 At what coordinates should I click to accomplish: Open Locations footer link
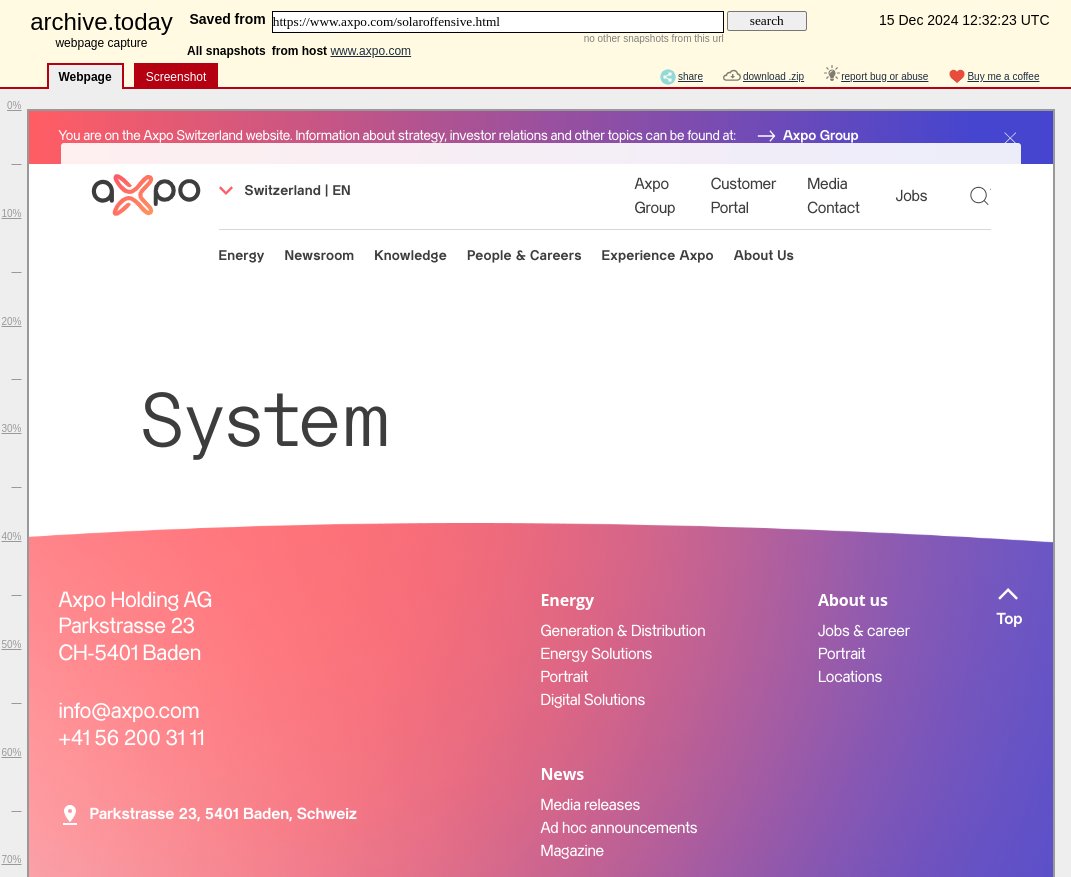pyautogui.click(x=850, y=677)
